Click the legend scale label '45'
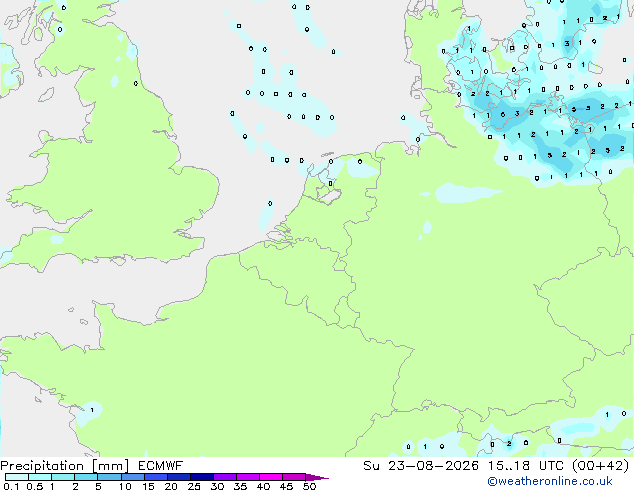Image resolution: width=634 pixels, height=490 pixels. [x=287, y=486]
